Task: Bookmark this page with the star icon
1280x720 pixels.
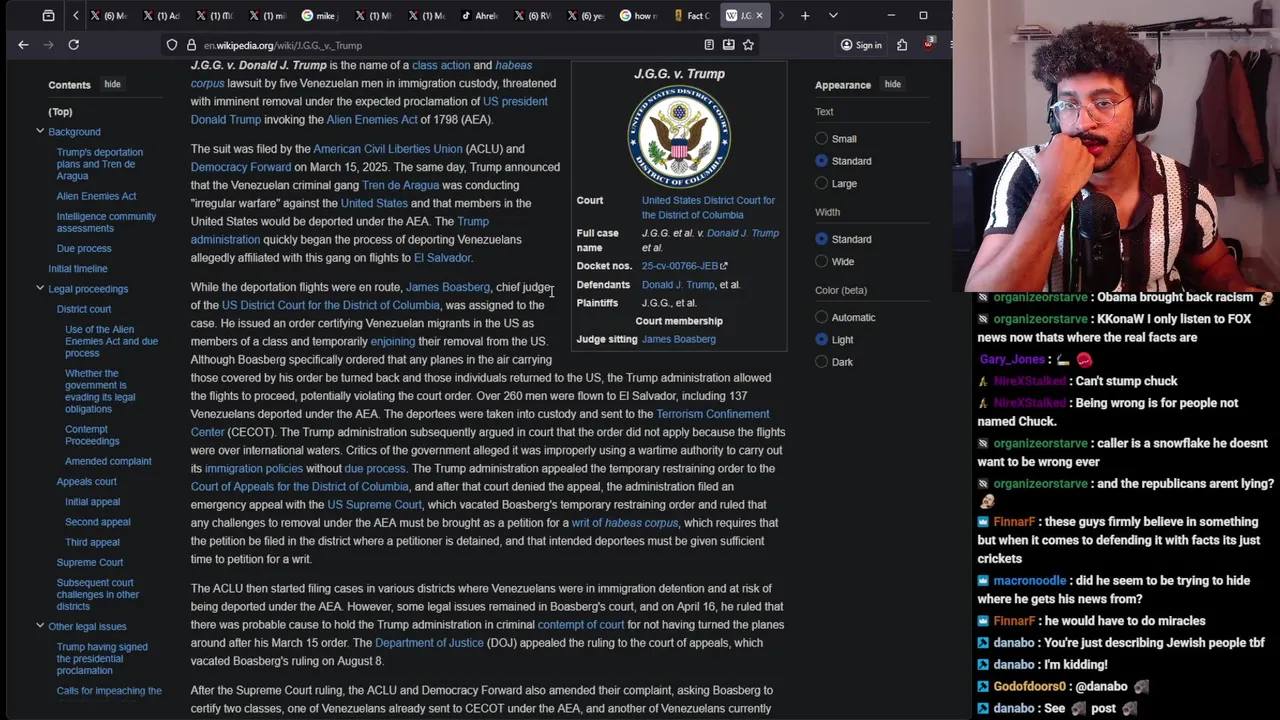Action: (748, 45)
